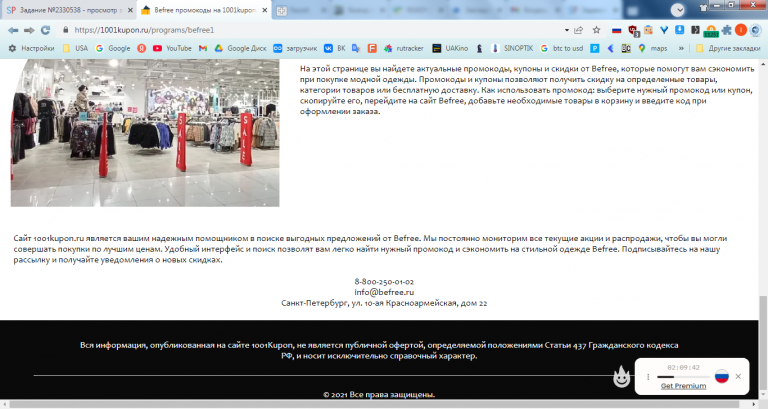Screen dimensions: 768x409
Task: Reload the current page
Action: pos(46,30)
